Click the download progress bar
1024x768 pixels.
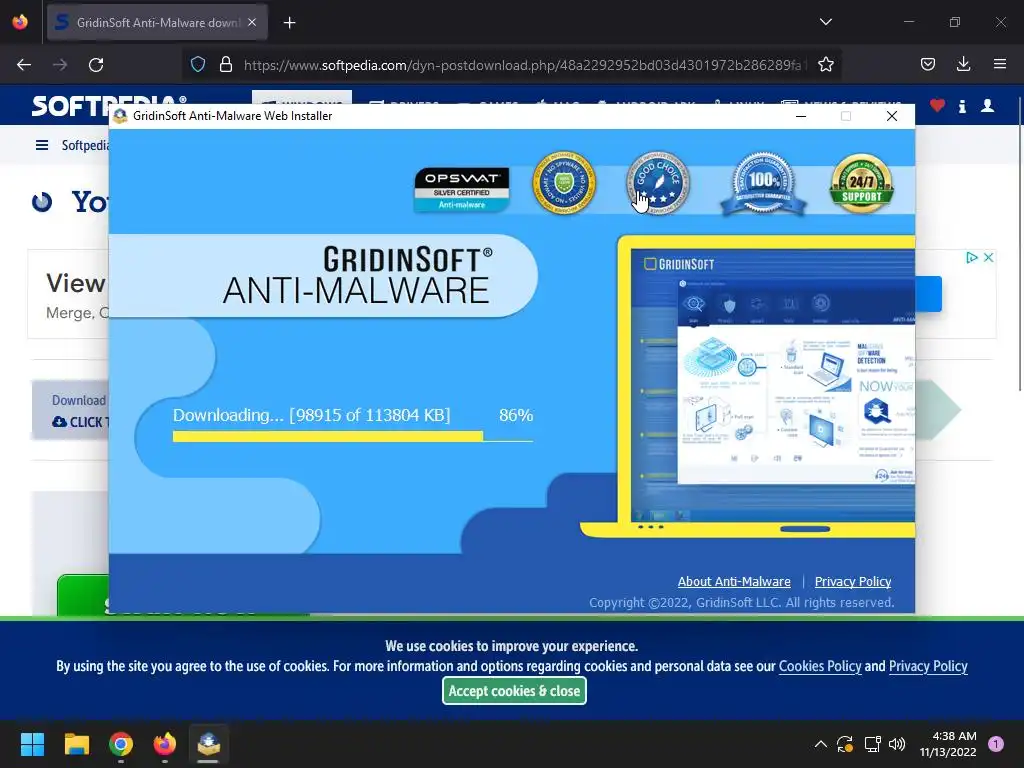click(x=353, y=436)
